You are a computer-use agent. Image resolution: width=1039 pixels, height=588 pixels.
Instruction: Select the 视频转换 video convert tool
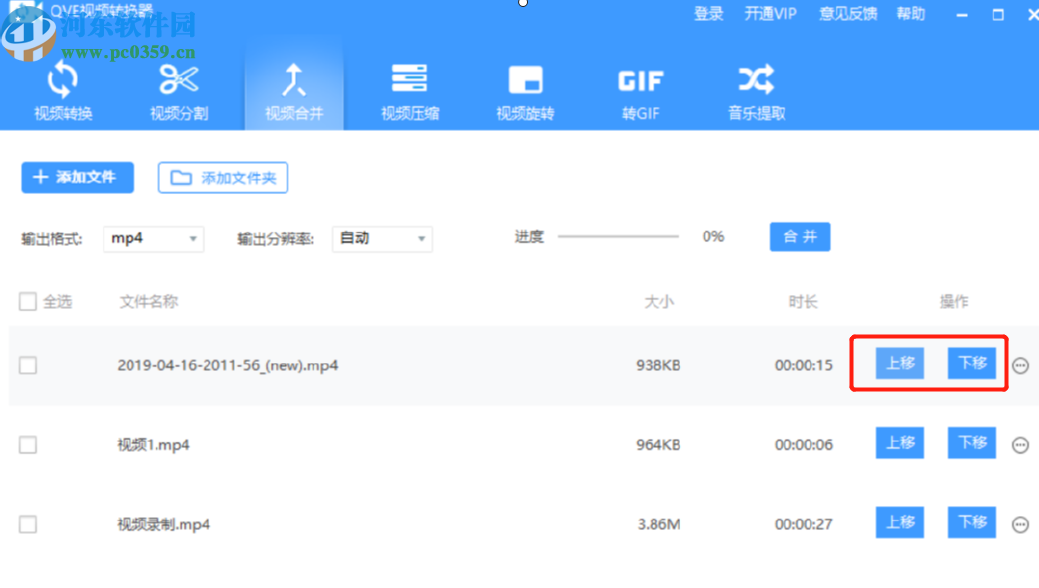click(62, 90)
